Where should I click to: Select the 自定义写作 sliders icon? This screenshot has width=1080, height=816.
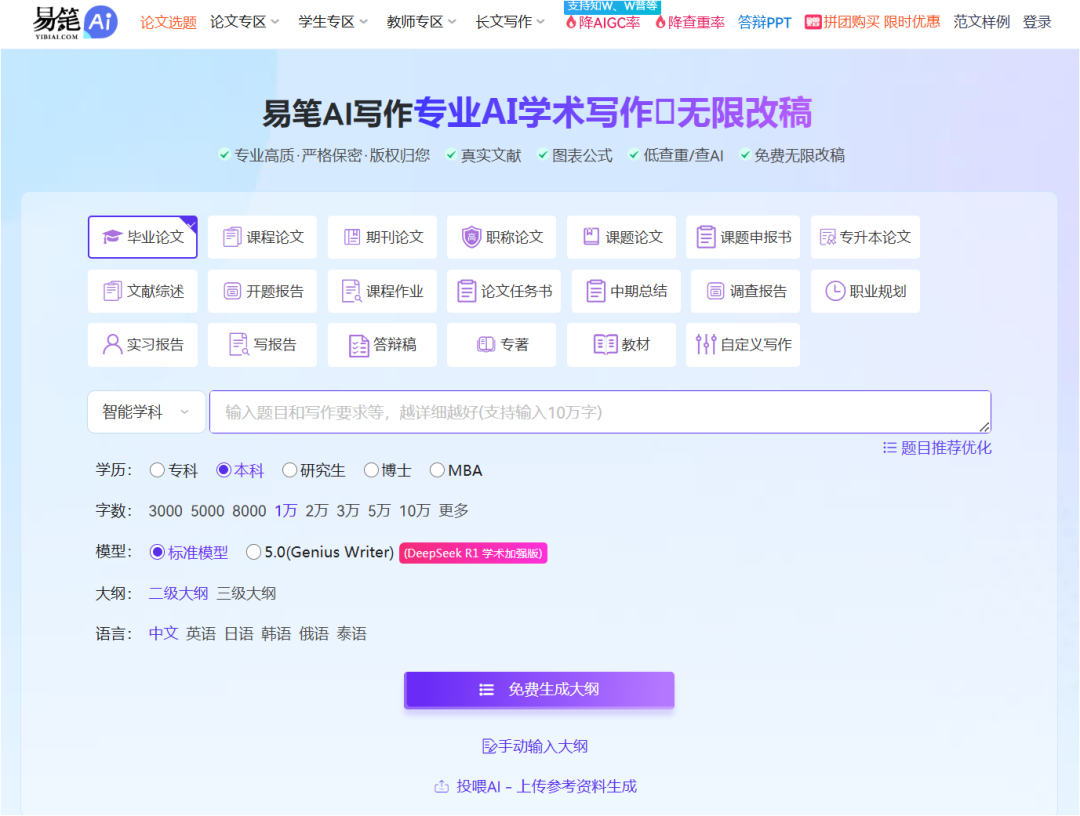(706, 344)
